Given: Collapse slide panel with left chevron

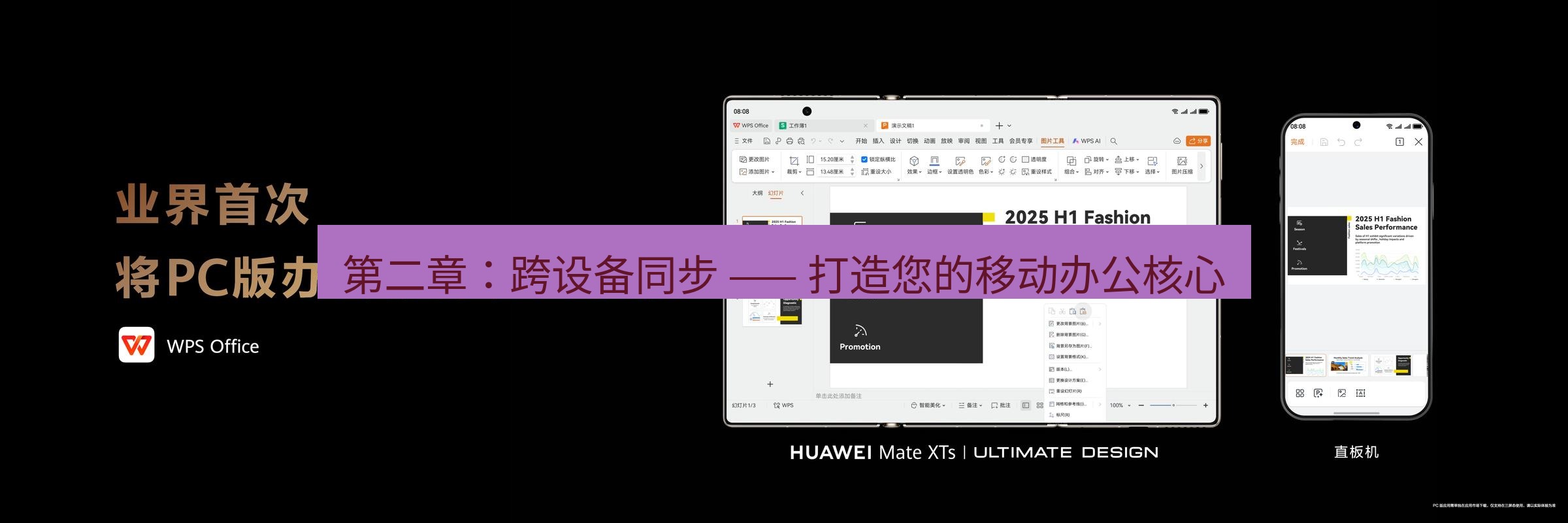Looking at the screenshot, I should (802, 194).
